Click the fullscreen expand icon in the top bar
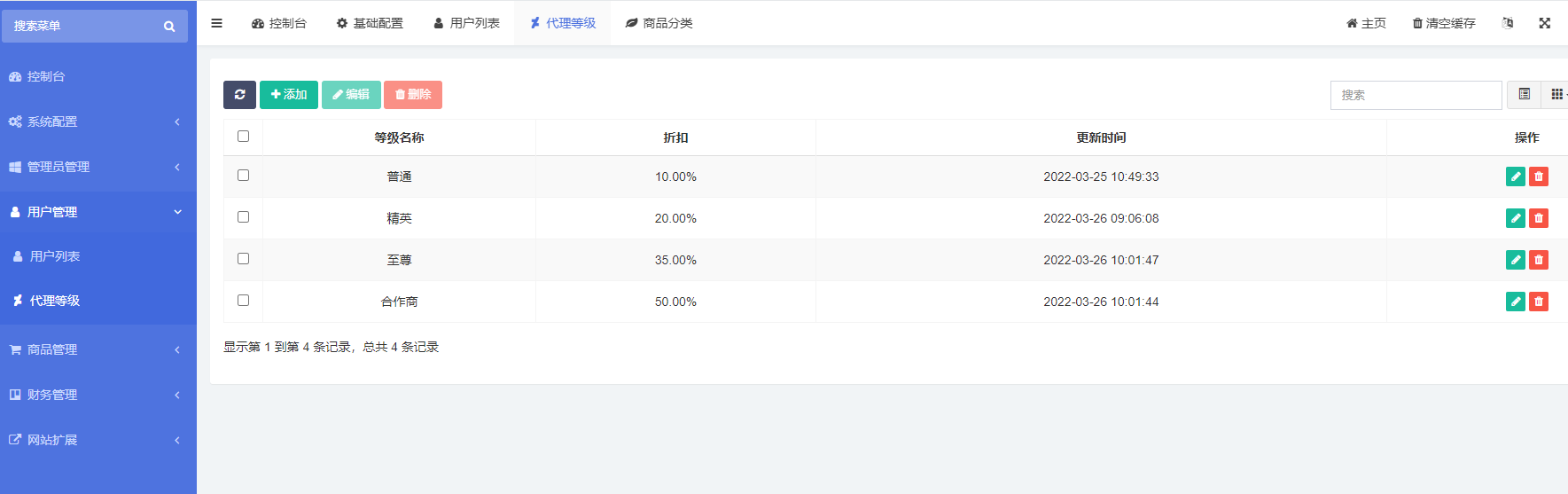 pos(1545,23)
